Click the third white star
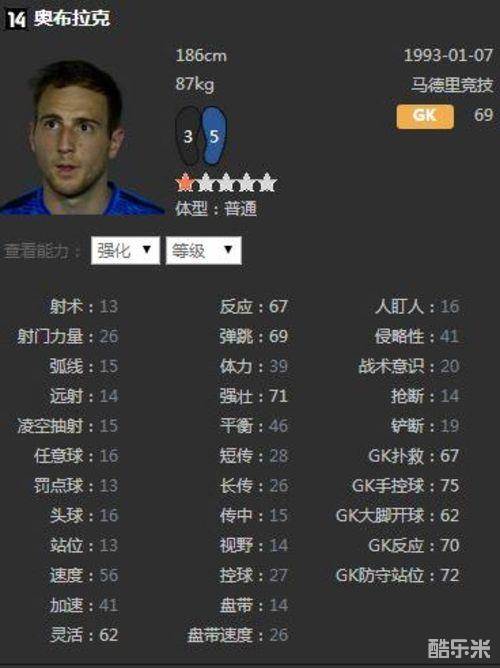The width and height of the screenshot is (500, 668). tap(226, 182)
